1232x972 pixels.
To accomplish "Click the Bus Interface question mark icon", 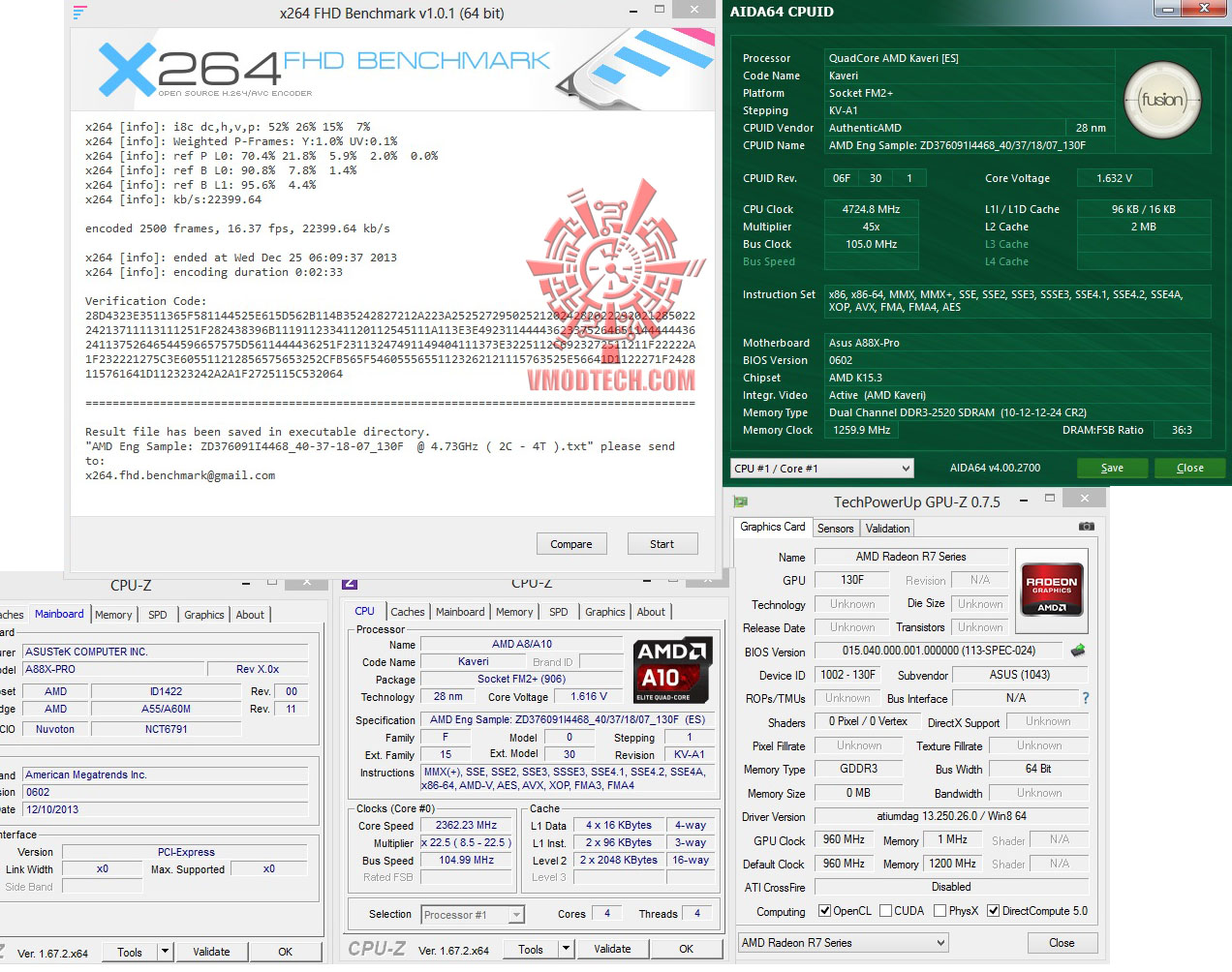I will [x=1085, y=698].
